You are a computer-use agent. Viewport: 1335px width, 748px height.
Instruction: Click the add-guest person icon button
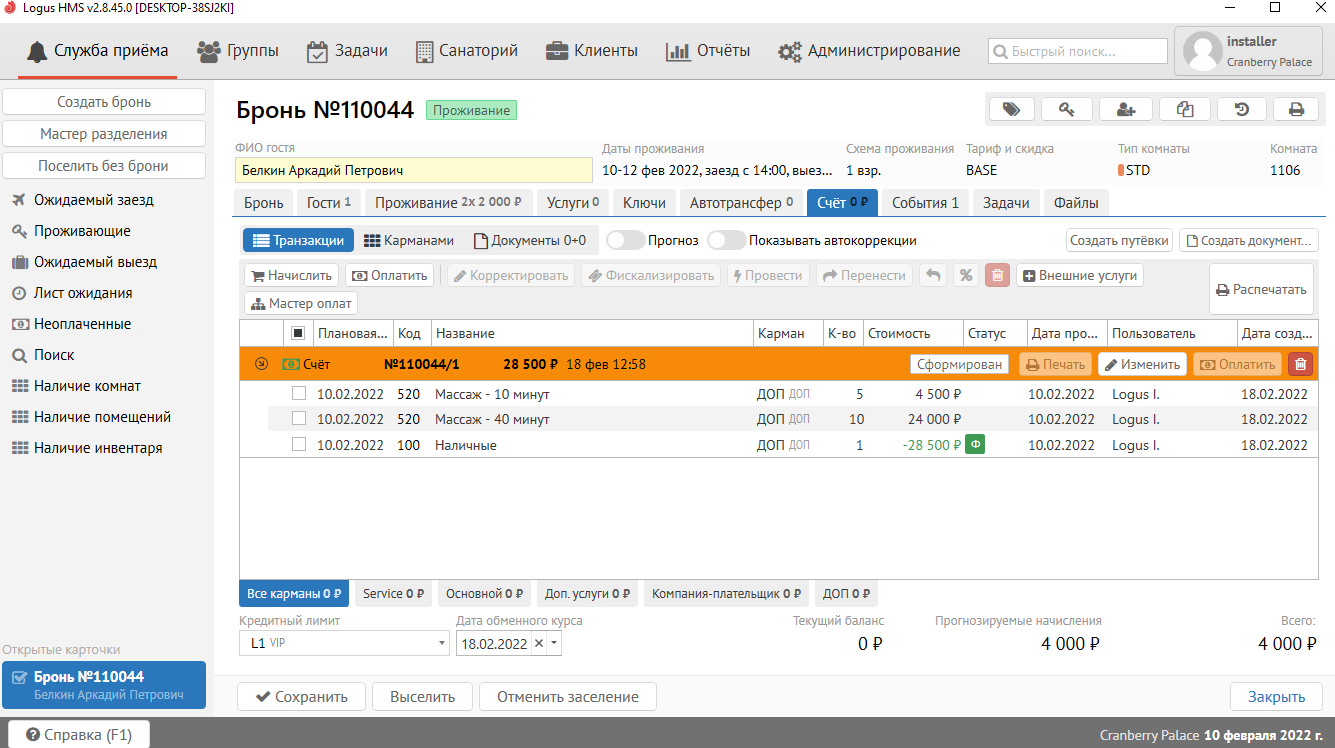1126,109
